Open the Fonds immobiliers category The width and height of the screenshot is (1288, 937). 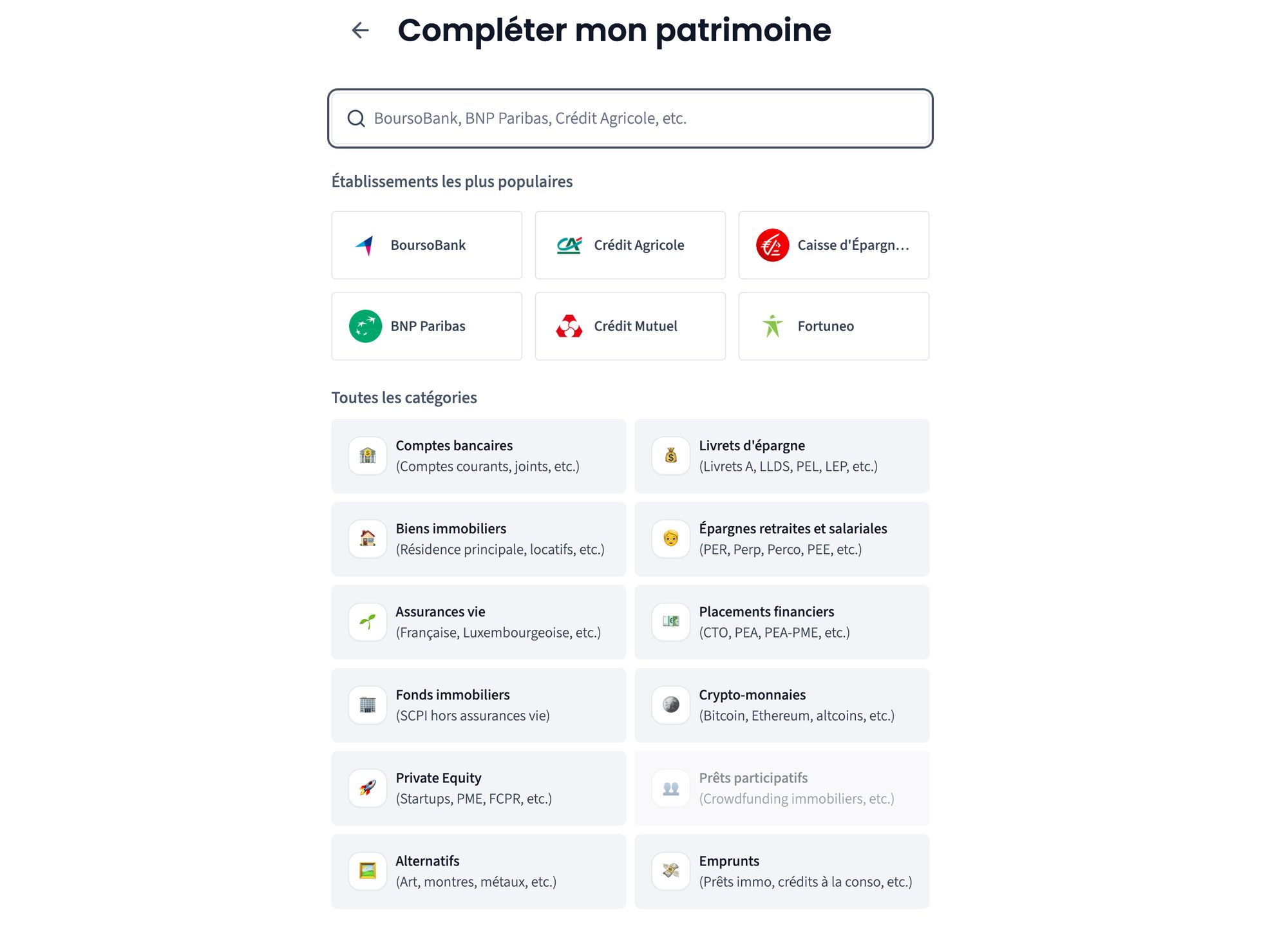478,705
